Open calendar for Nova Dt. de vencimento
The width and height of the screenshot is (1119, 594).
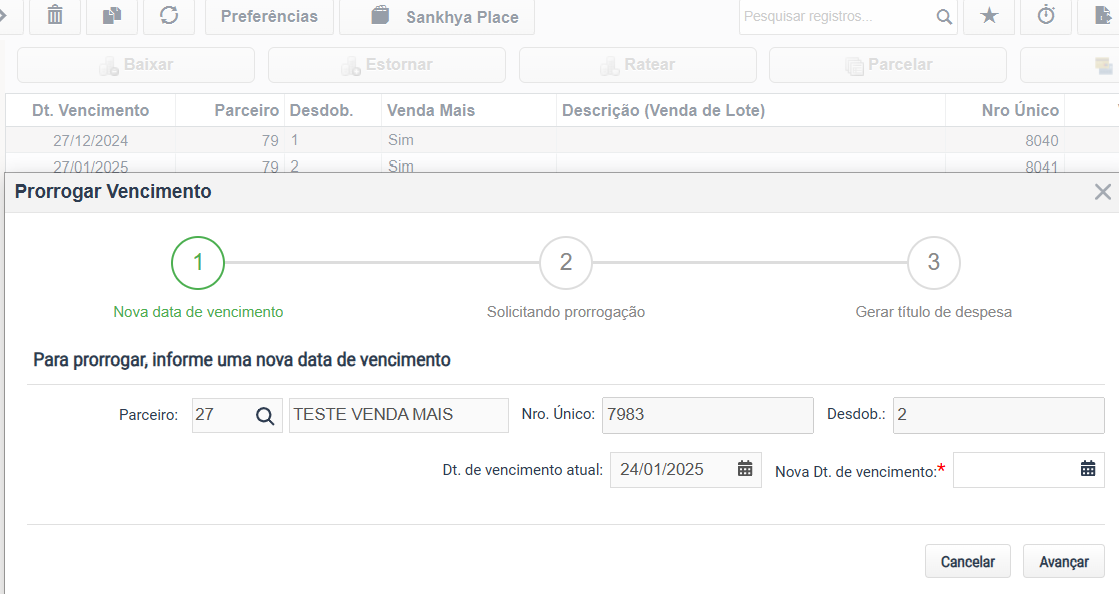click(1088, 468)
